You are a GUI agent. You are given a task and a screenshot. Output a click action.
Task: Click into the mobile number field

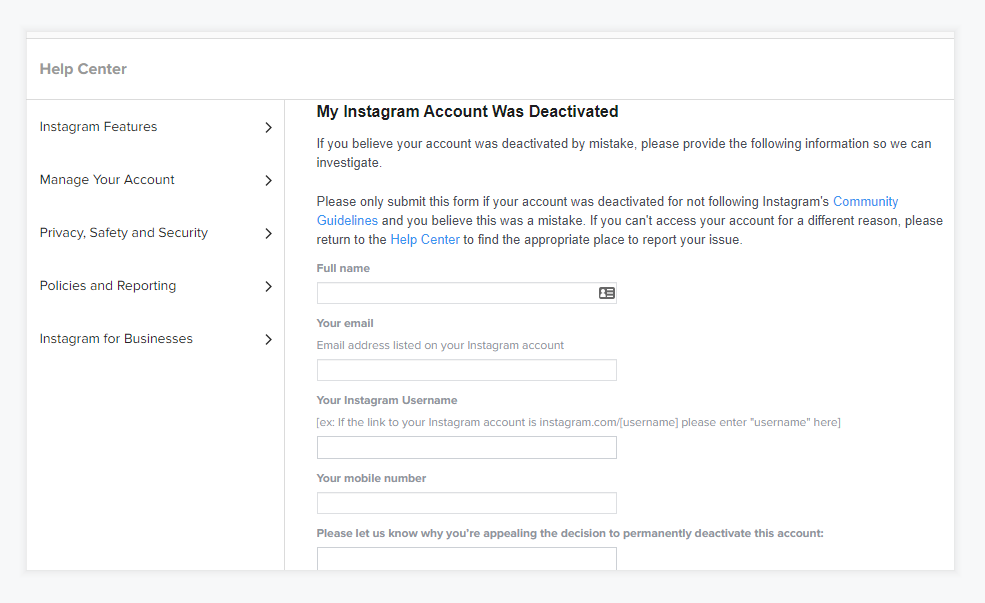click(x=467, y=503)
